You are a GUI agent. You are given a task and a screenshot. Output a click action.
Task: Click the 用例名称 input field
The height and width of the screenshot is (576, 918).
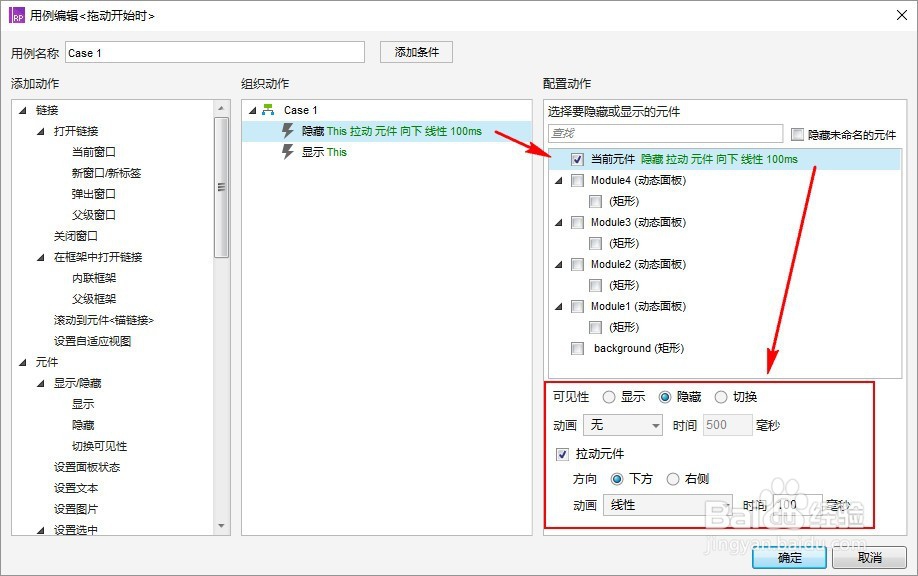coord(215,53)
